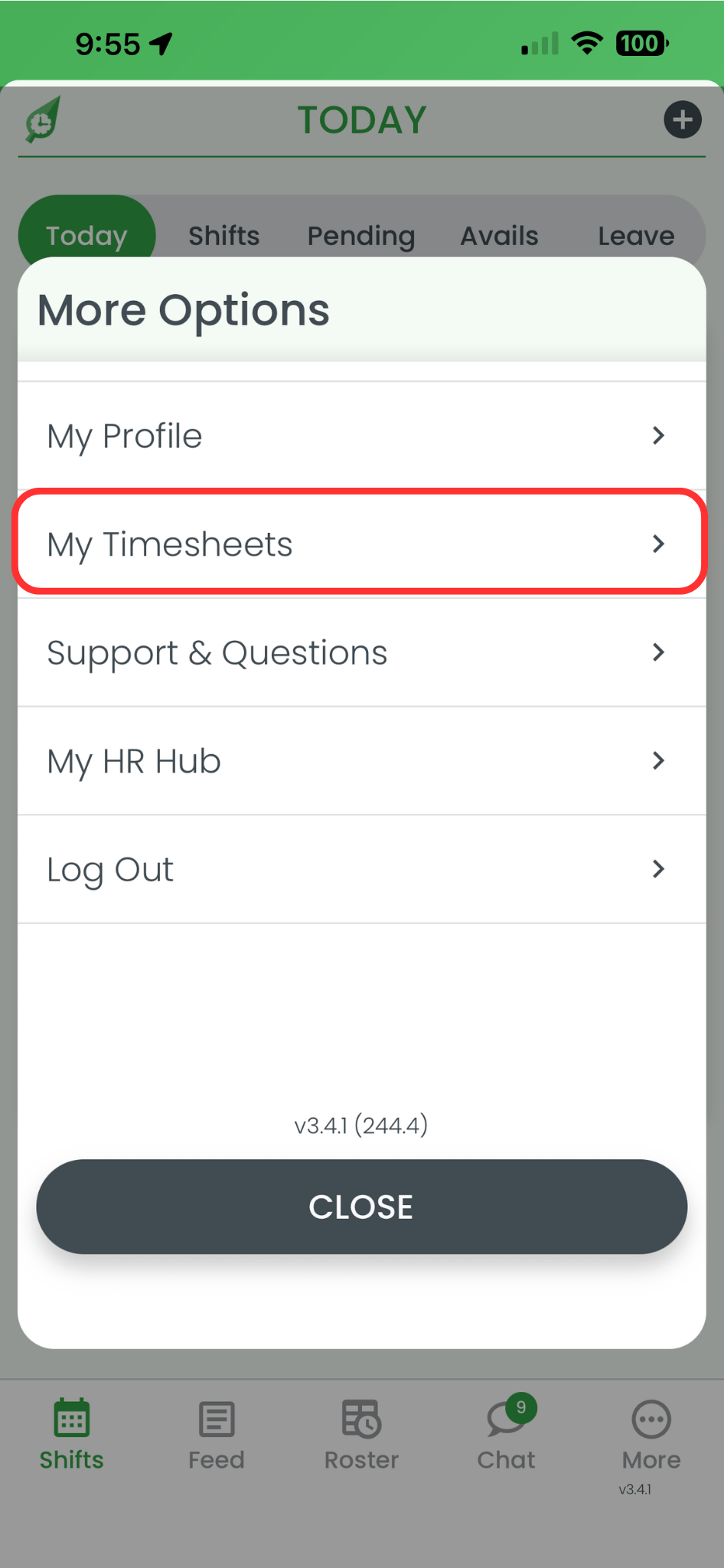Image resolution: width=724 pixels, height=1568 pixels.
Task: Tap the plus icon to add new item
Action: point(682,119)
